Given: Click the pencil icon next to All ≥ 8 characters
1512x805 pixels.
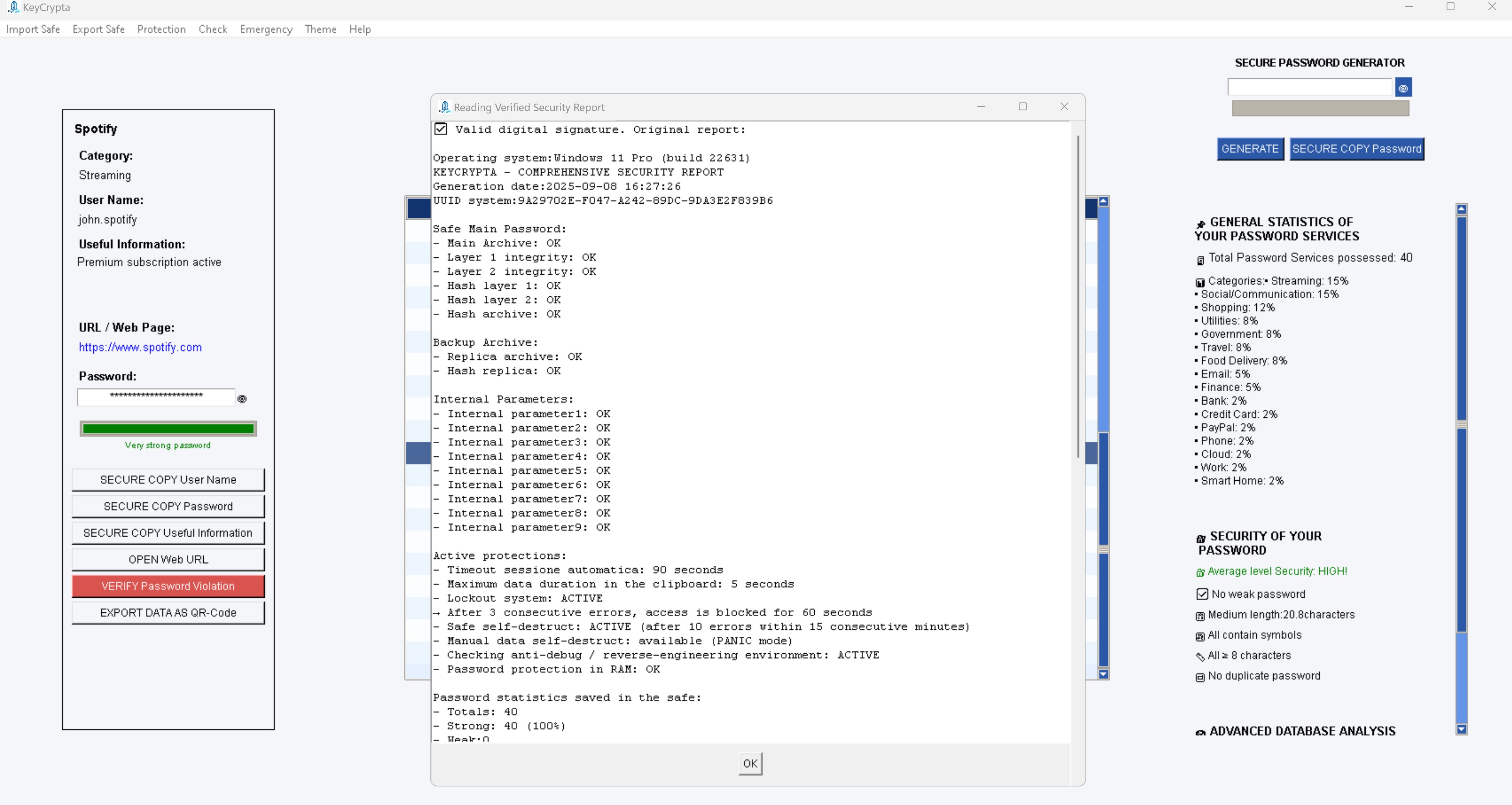Looking at the screenshot, I should (x=1200, y=656).
